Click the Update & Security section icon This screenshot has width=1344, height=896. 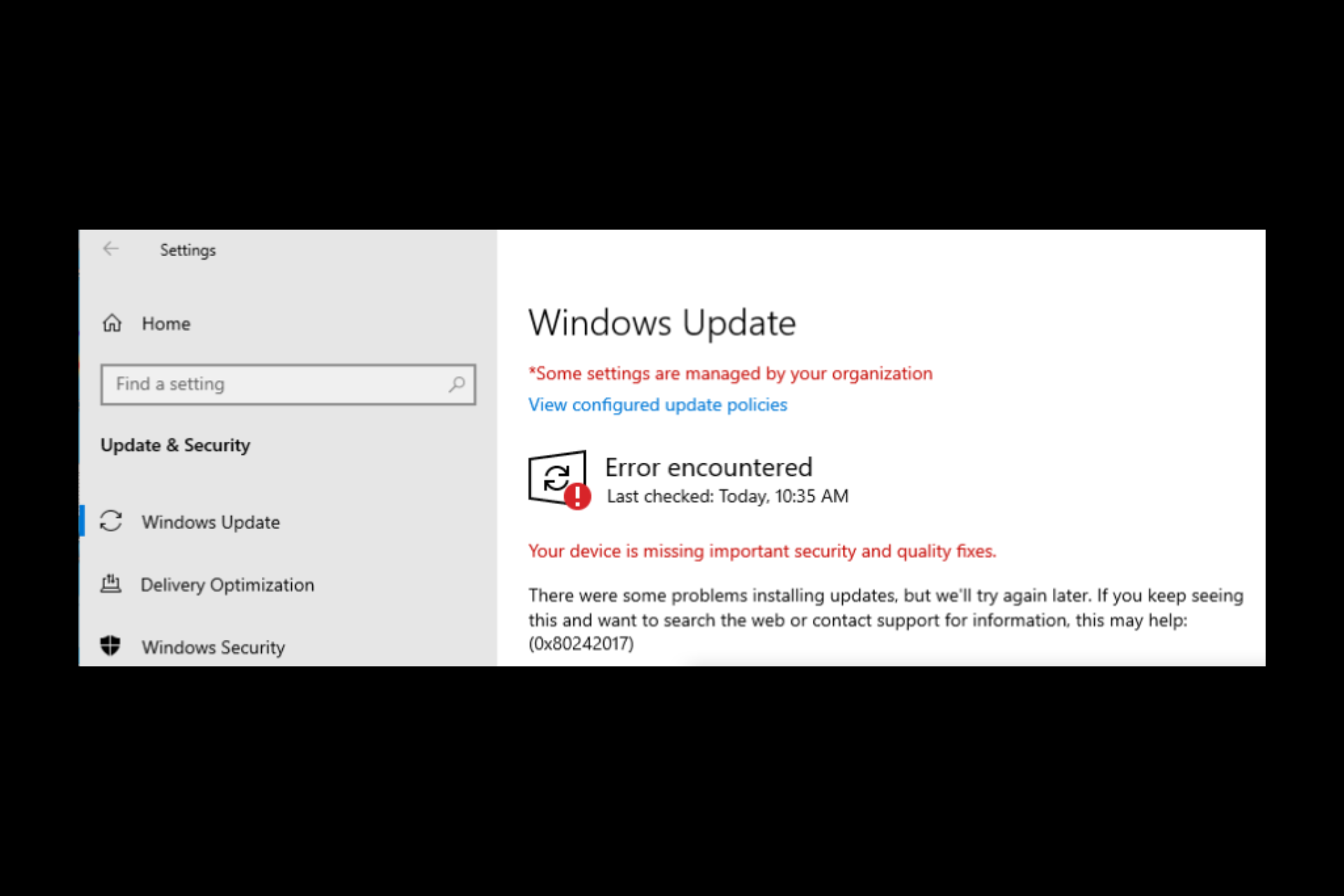point(176,445)
